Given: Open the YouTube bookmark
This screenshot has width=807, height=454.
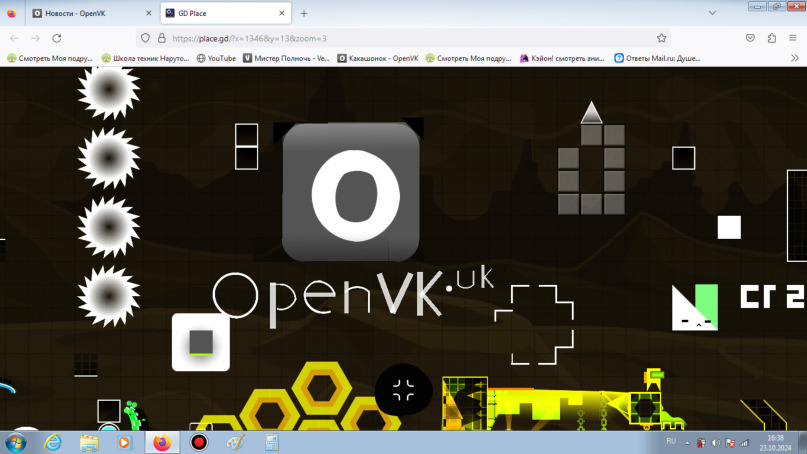Looking at the screenshot, I should tap(216, 58).
